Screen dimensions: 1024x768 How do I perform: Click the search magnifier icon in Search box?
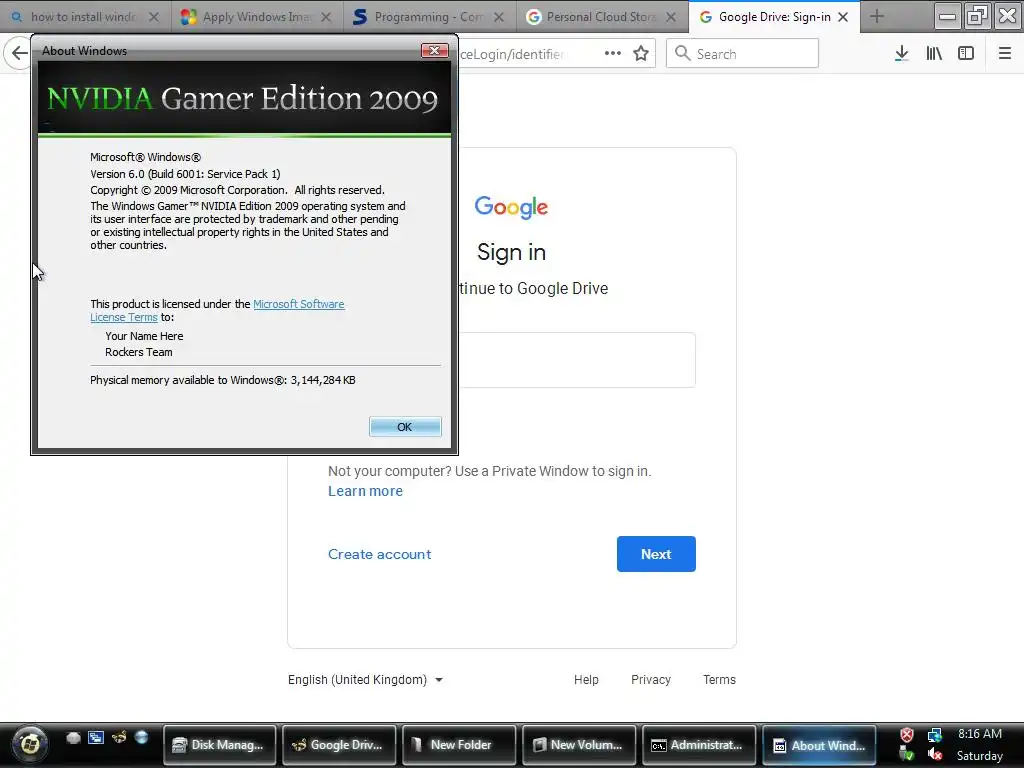(682, 53)
